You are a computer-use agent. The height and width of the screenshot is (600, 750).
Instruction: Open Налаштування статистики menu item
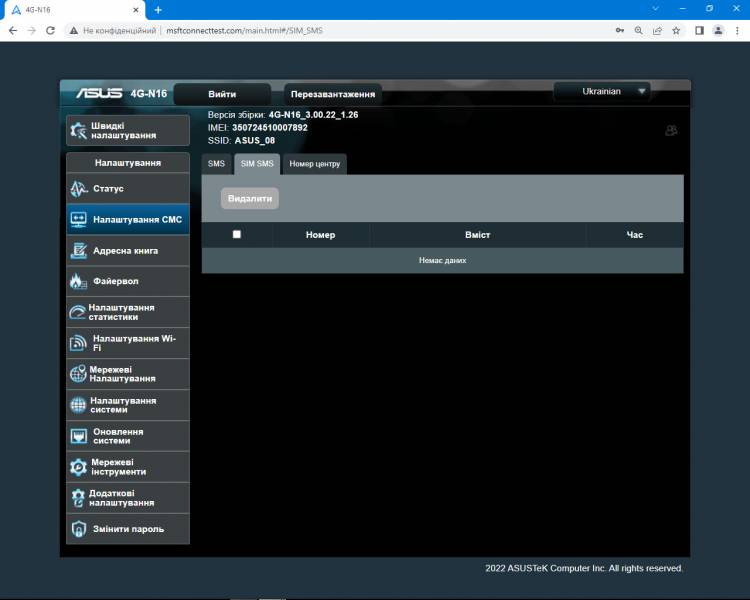click(x=128, y=312)
